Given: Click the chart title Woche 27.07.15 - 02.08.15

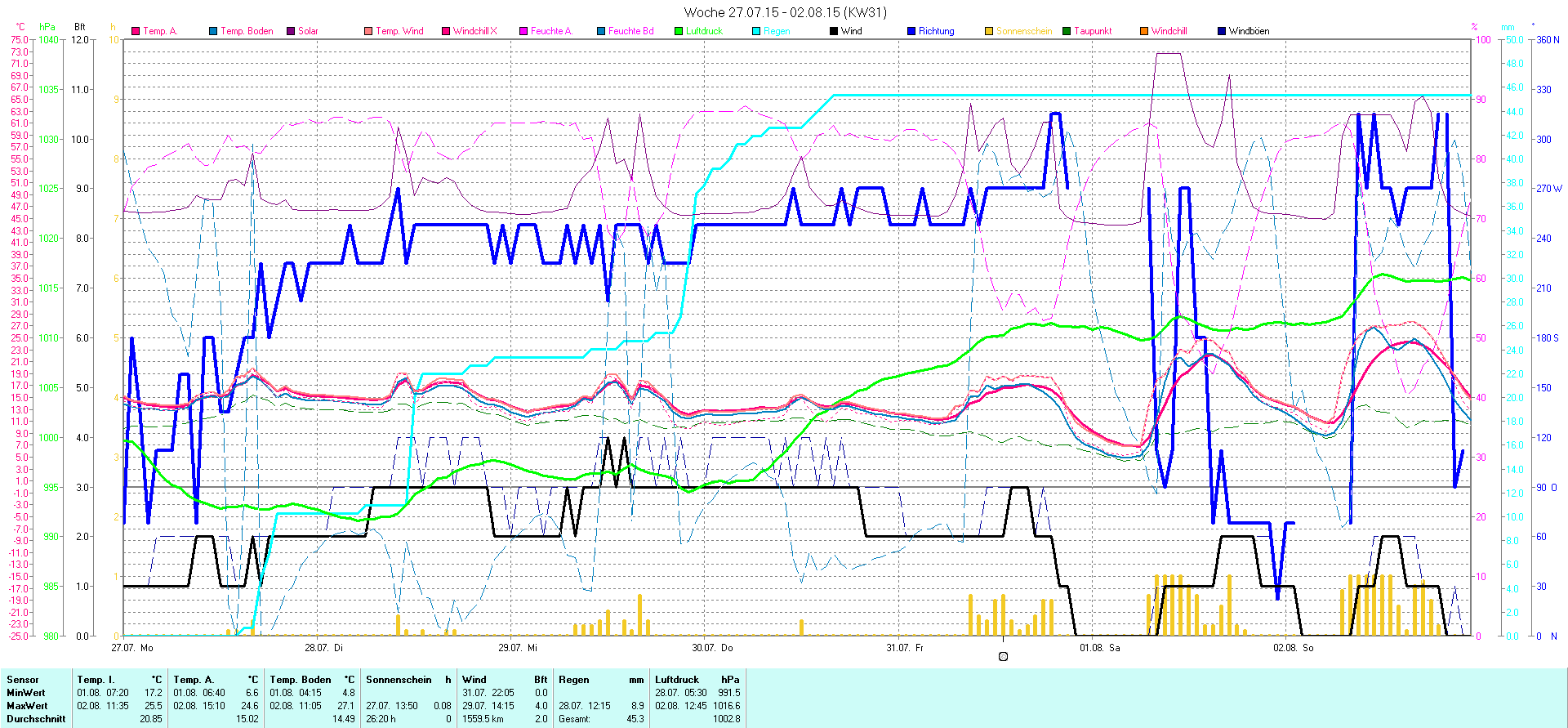Looking at the screenshot, I should tap(784, 12).
